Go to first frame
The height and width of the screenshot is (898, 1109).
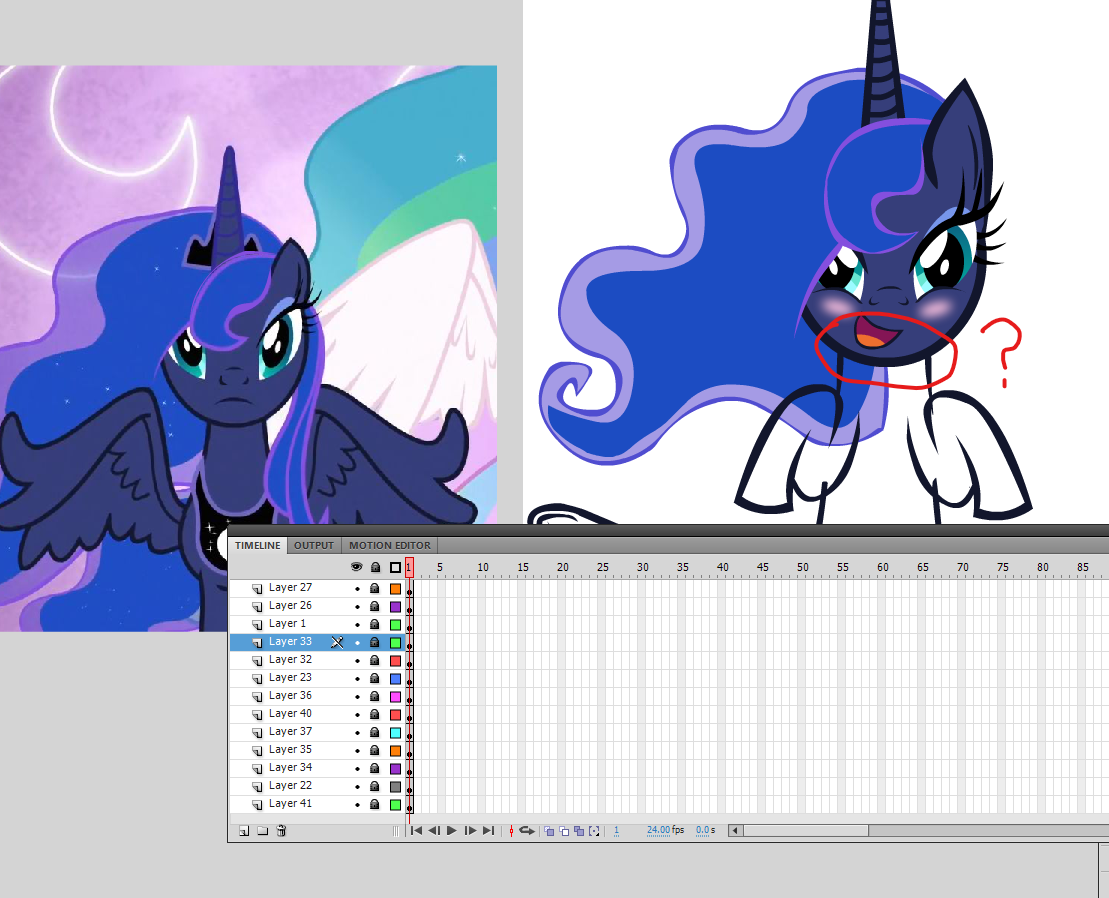coord(417,831)
